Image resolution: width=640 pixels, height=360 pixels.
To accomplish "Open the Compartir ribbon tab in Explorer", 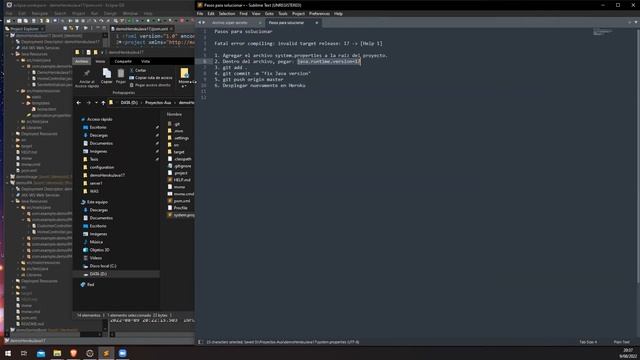I will 123,61.
